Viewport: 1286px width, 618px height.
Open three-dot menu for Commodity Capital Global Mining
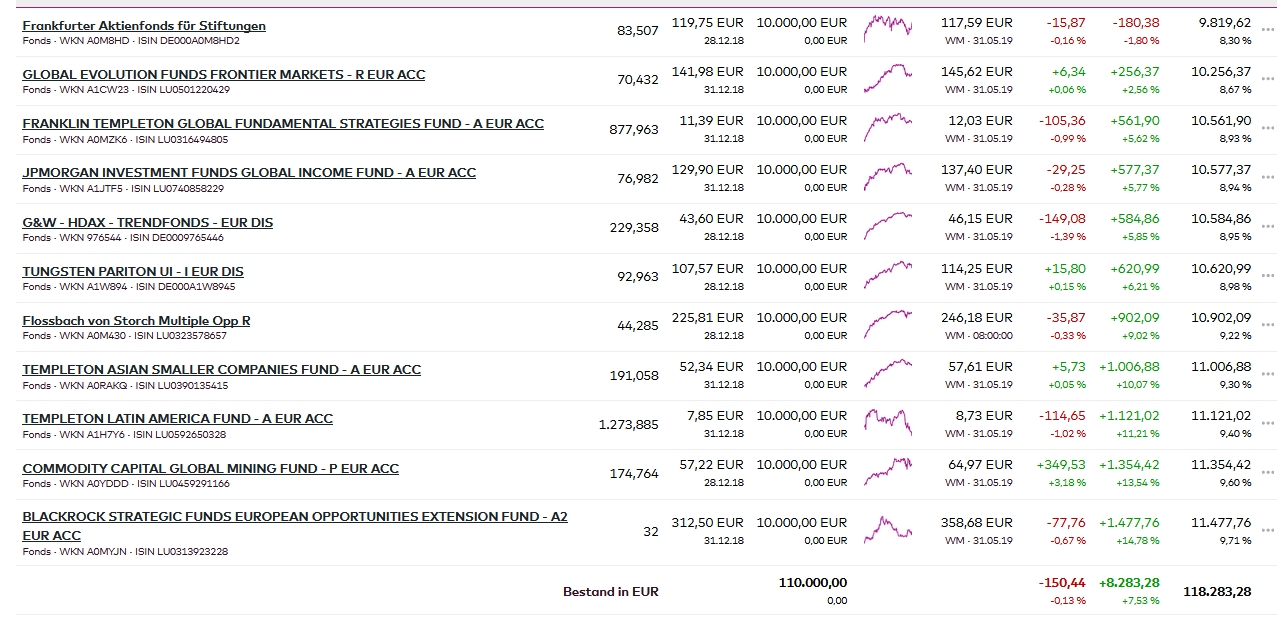(x=1268, y=472)
